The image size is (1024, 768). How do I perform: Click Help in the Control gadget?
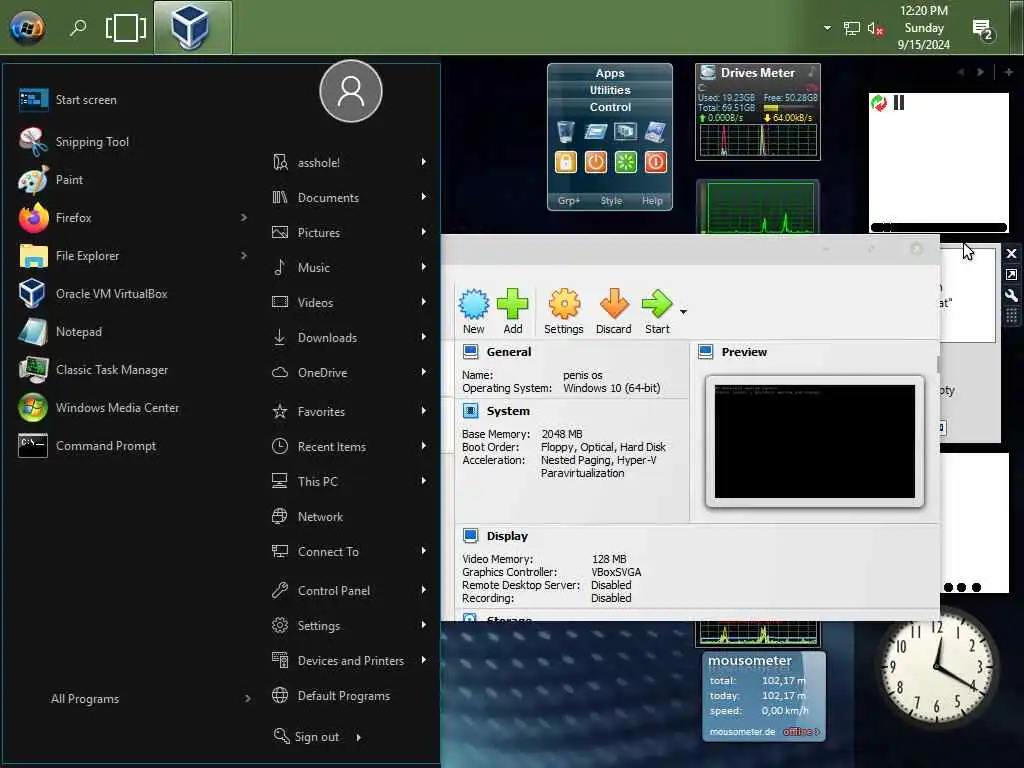click(x=652, y=200)
